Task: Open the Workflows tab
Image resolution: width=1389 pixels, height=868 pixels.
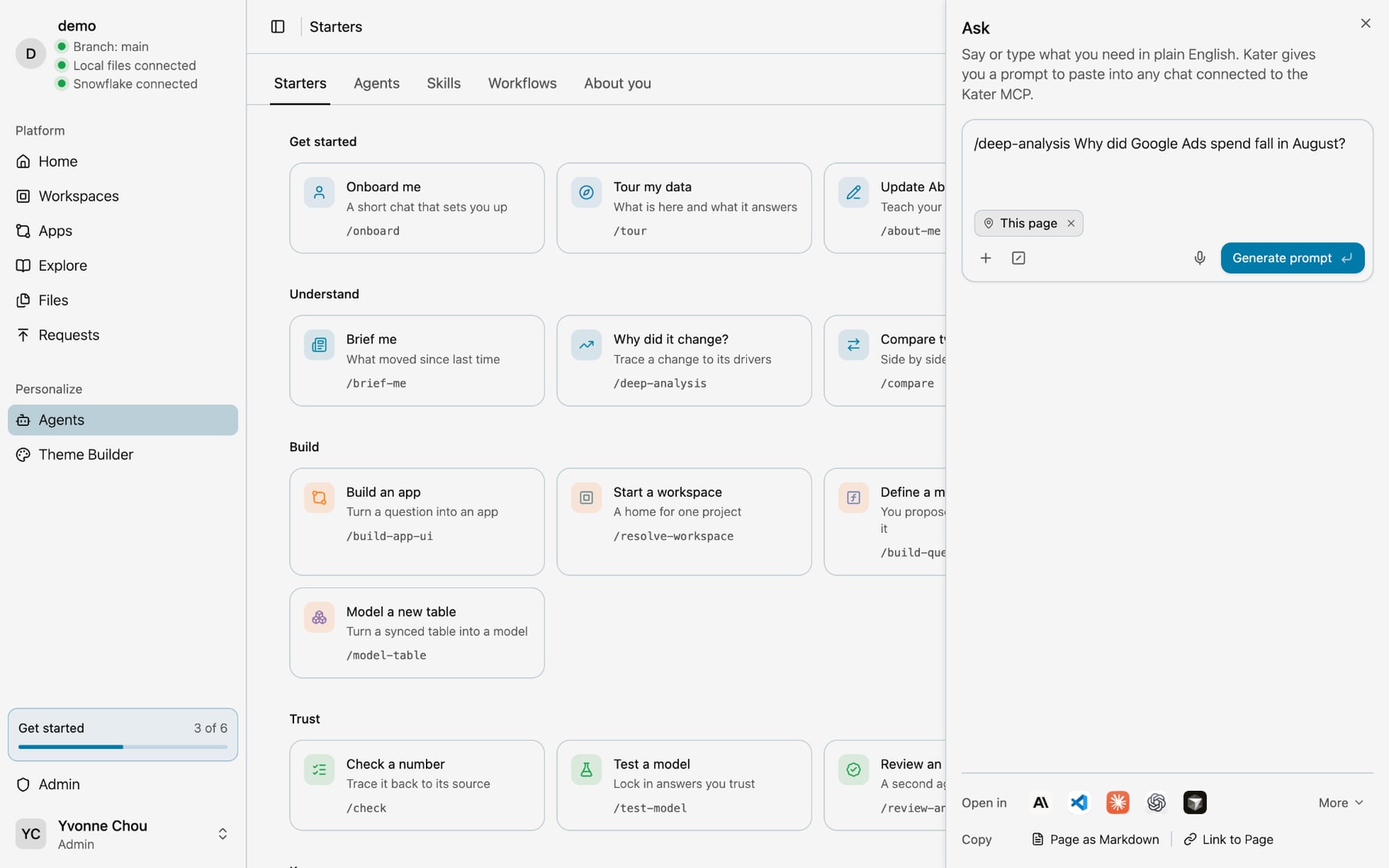Action: coord(522,83)
